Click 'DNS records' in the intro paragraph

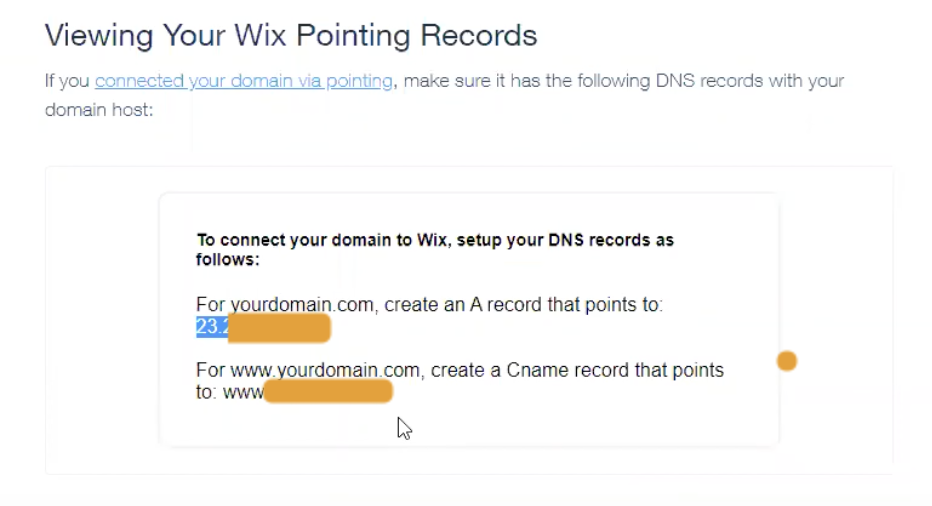point(661,81)
